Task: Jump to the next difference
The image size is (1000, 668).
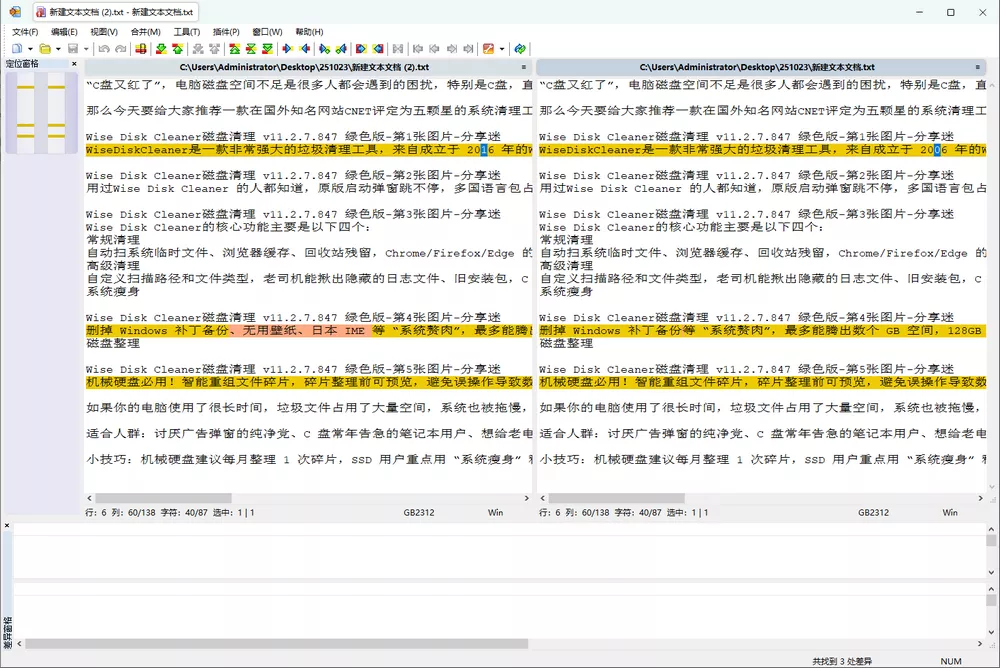Action: [162, 48]
